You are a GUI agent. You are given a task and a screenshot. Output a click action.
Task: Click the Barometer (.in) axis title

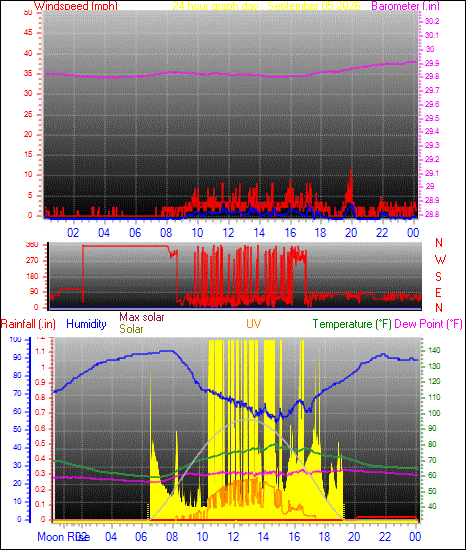[x=405, y=6]
